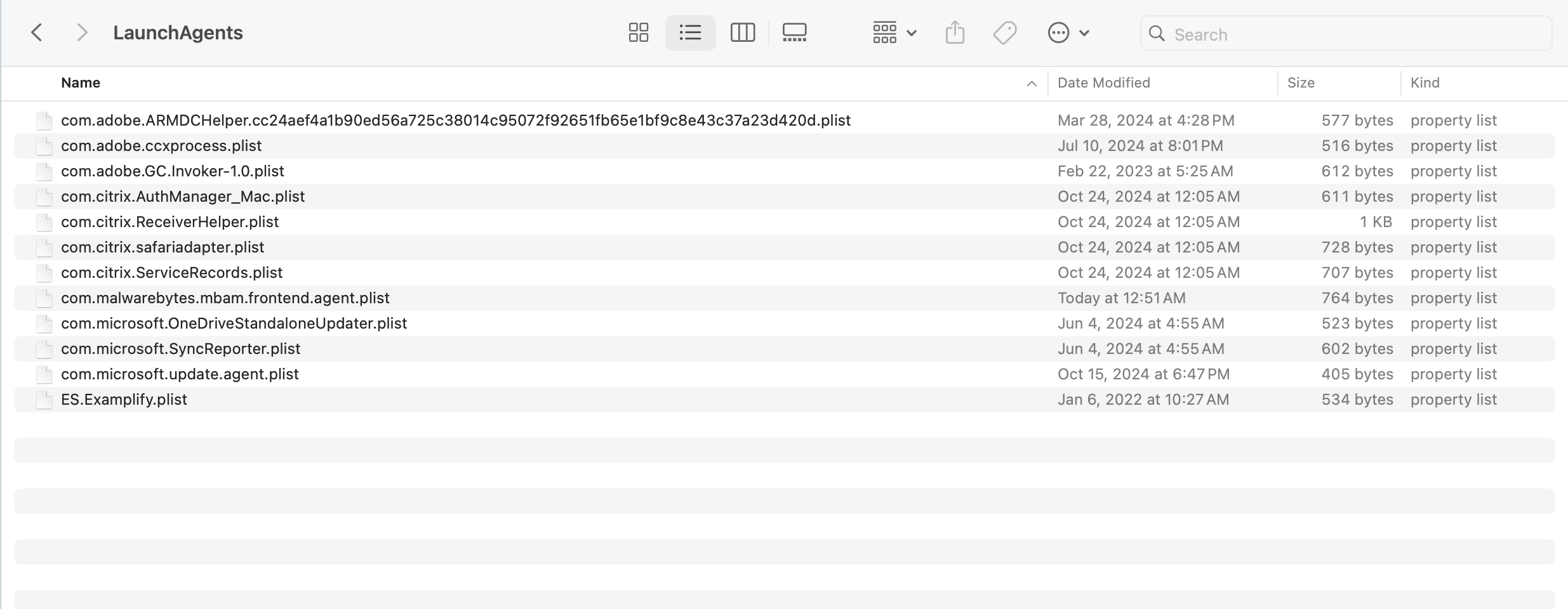Viewport: 1568px width, 609px height.
Task: Select ES.Examplify.plist file name
Action: point(124,400)
